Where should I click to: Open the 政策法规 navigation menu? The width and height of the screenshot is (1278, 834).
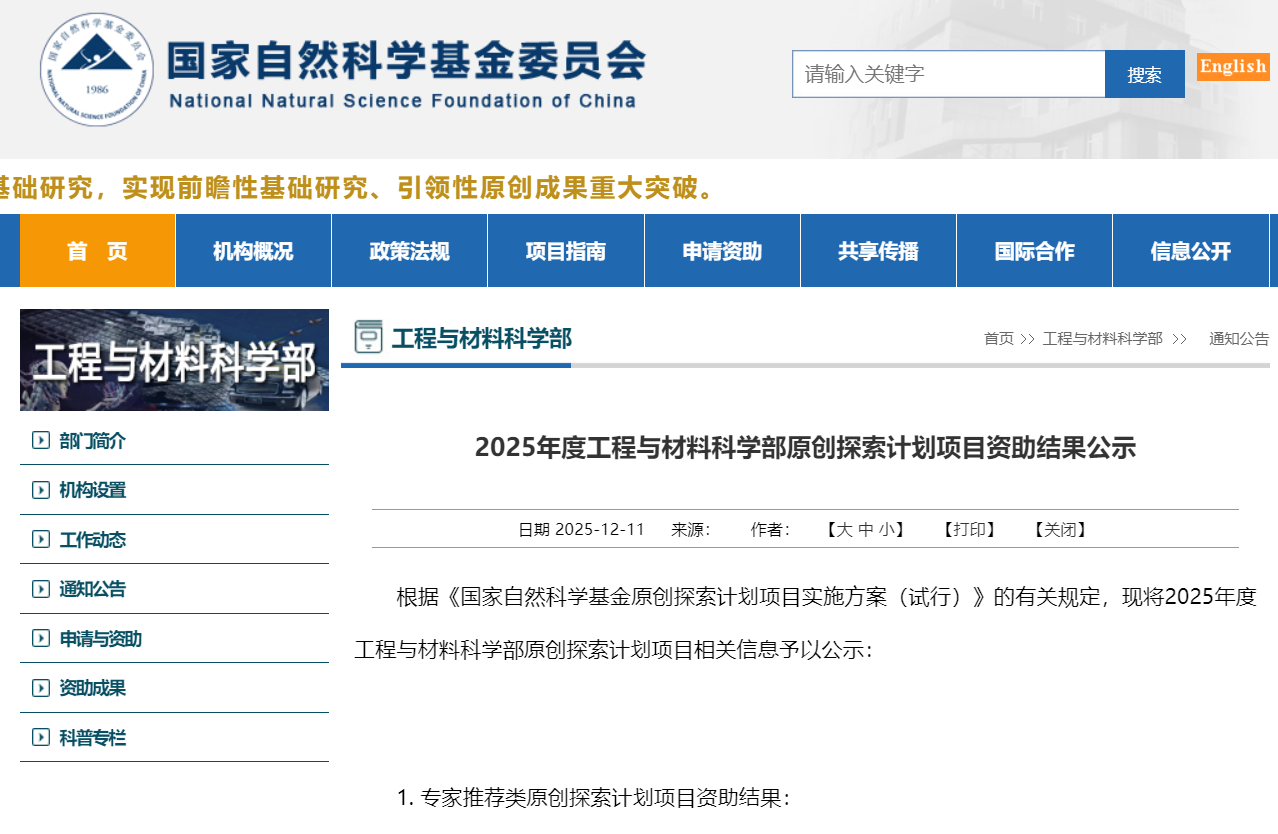(x=409, y=251)
